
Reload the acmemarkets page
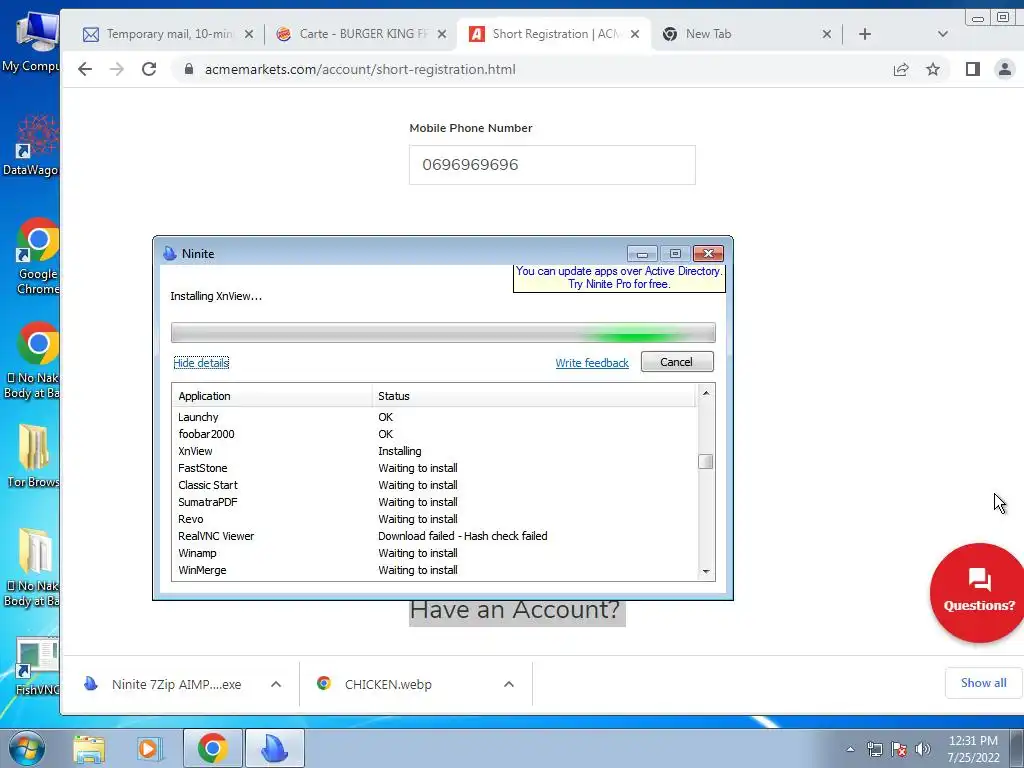(x=149, y=69)
